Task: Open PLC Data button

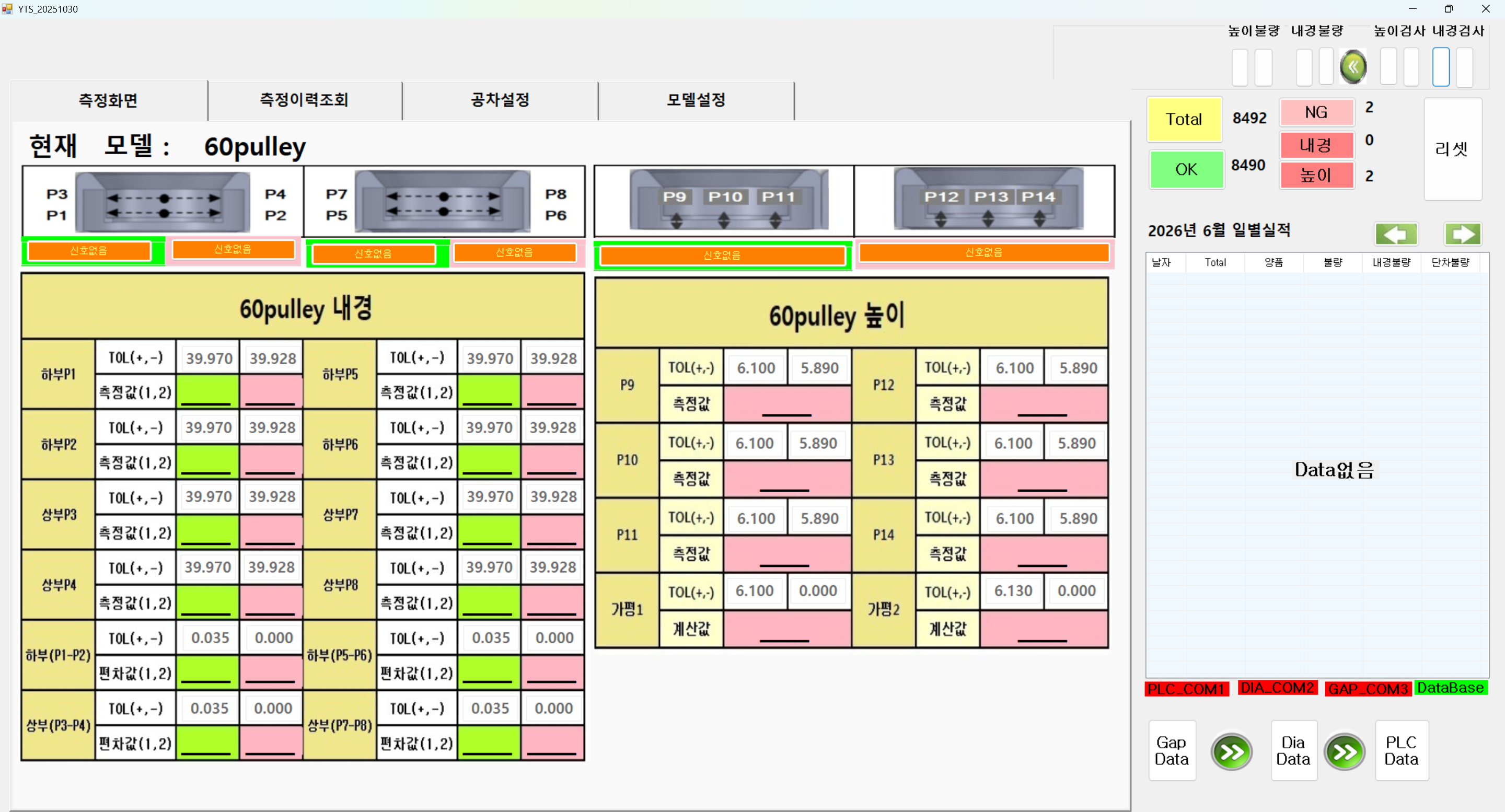Action: (x=1401, y=751)
